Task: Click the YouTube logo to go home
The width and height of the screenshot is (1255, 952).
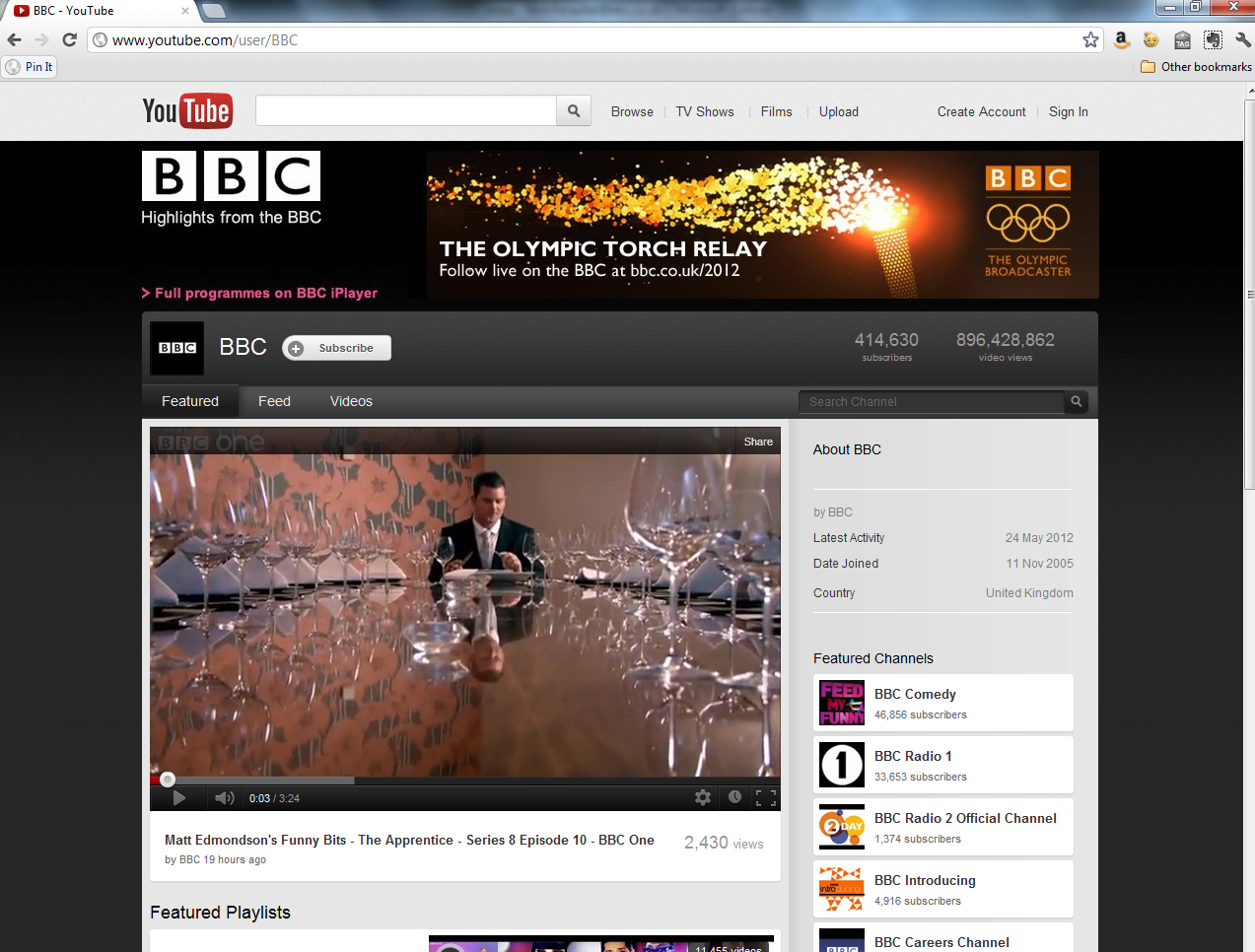Action: tap(187, 111)
